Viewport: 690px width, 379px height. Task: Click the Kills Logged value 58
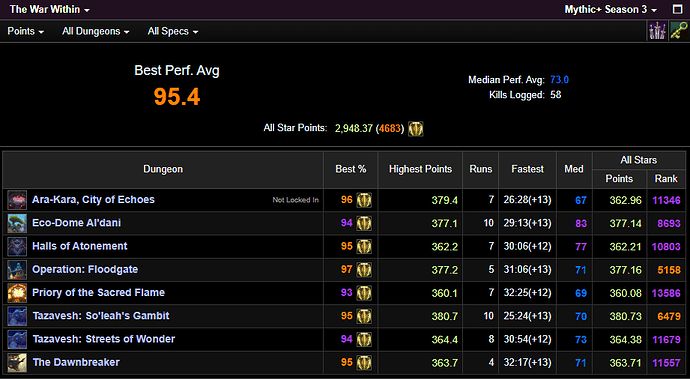point(555,95)
